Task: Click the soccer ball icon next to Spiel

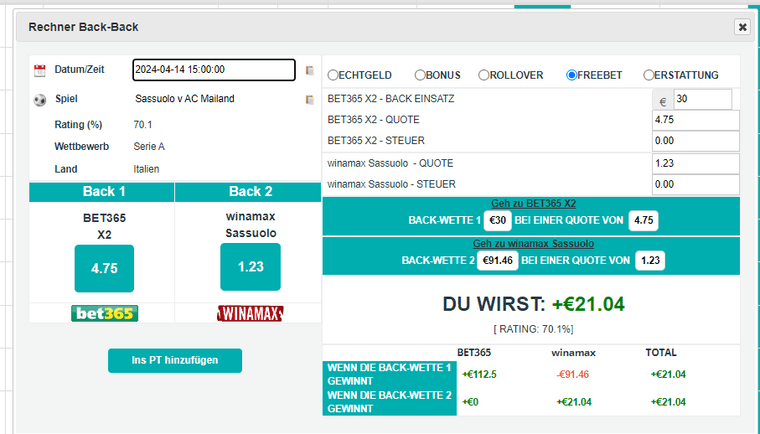Action: (40, 100)
